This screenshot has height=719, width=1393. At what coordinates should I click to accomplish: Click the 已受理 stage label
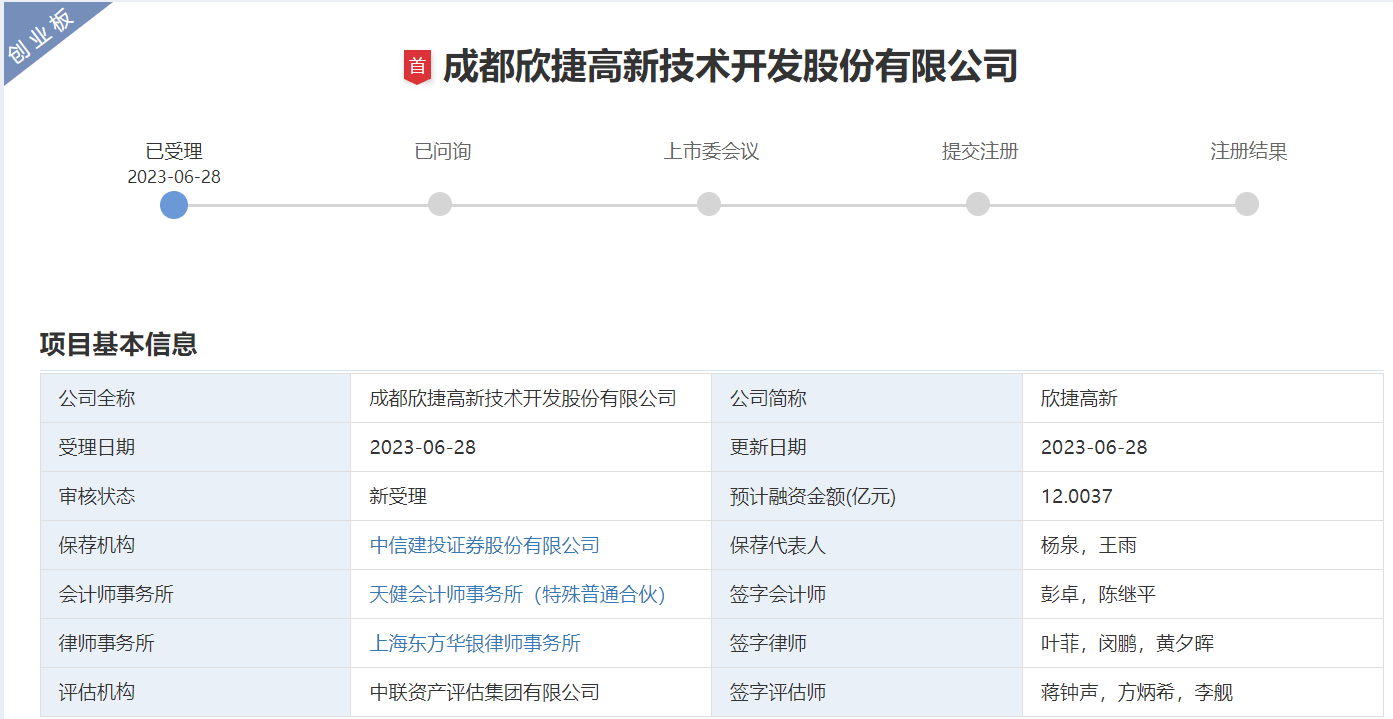coord(174,151)
